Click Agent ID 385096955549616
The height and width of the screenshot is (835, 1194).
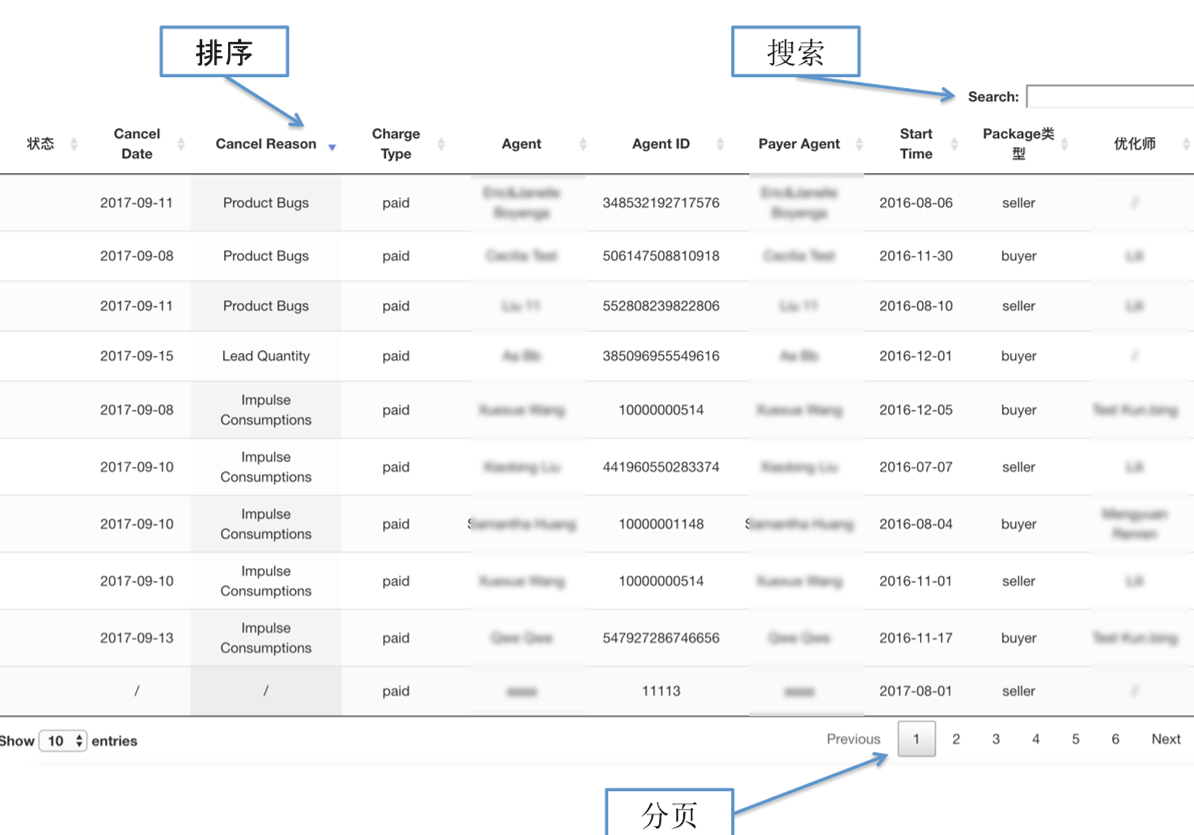661,356
